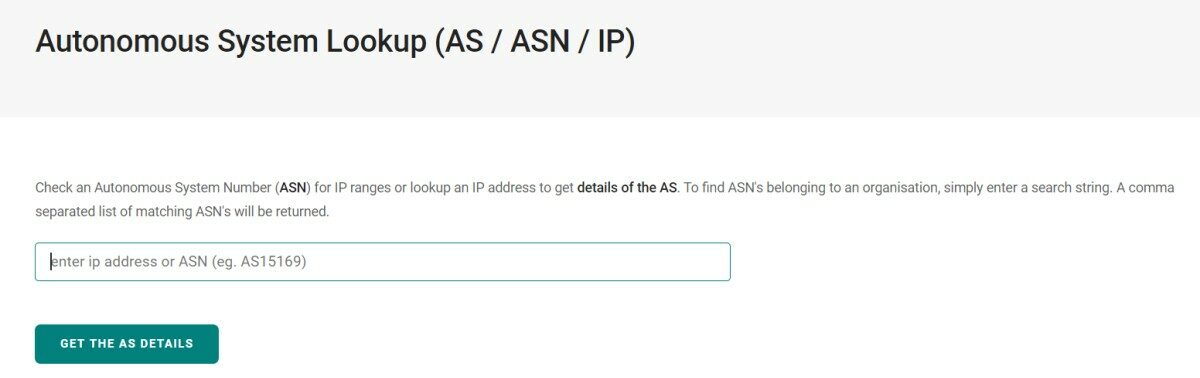Click the GET THE AS DETAILS button

pos(127,344)
